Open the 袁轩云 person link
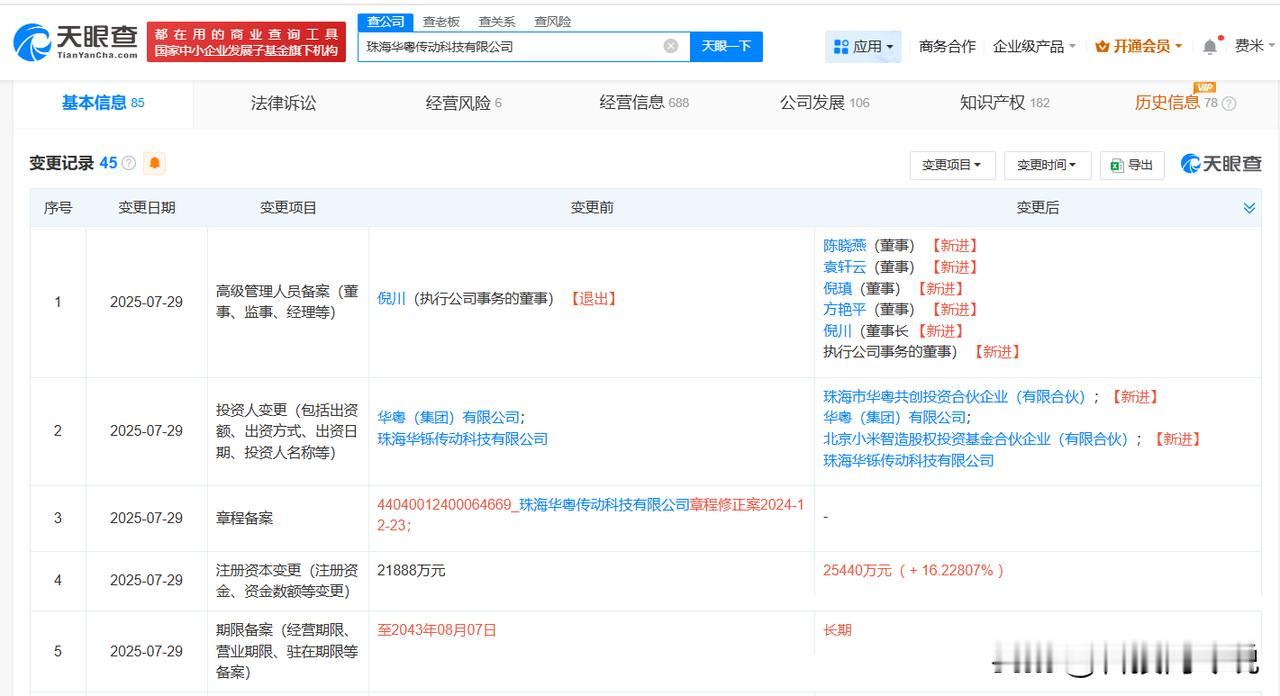 pyautogui.click(x=844, y=267)
